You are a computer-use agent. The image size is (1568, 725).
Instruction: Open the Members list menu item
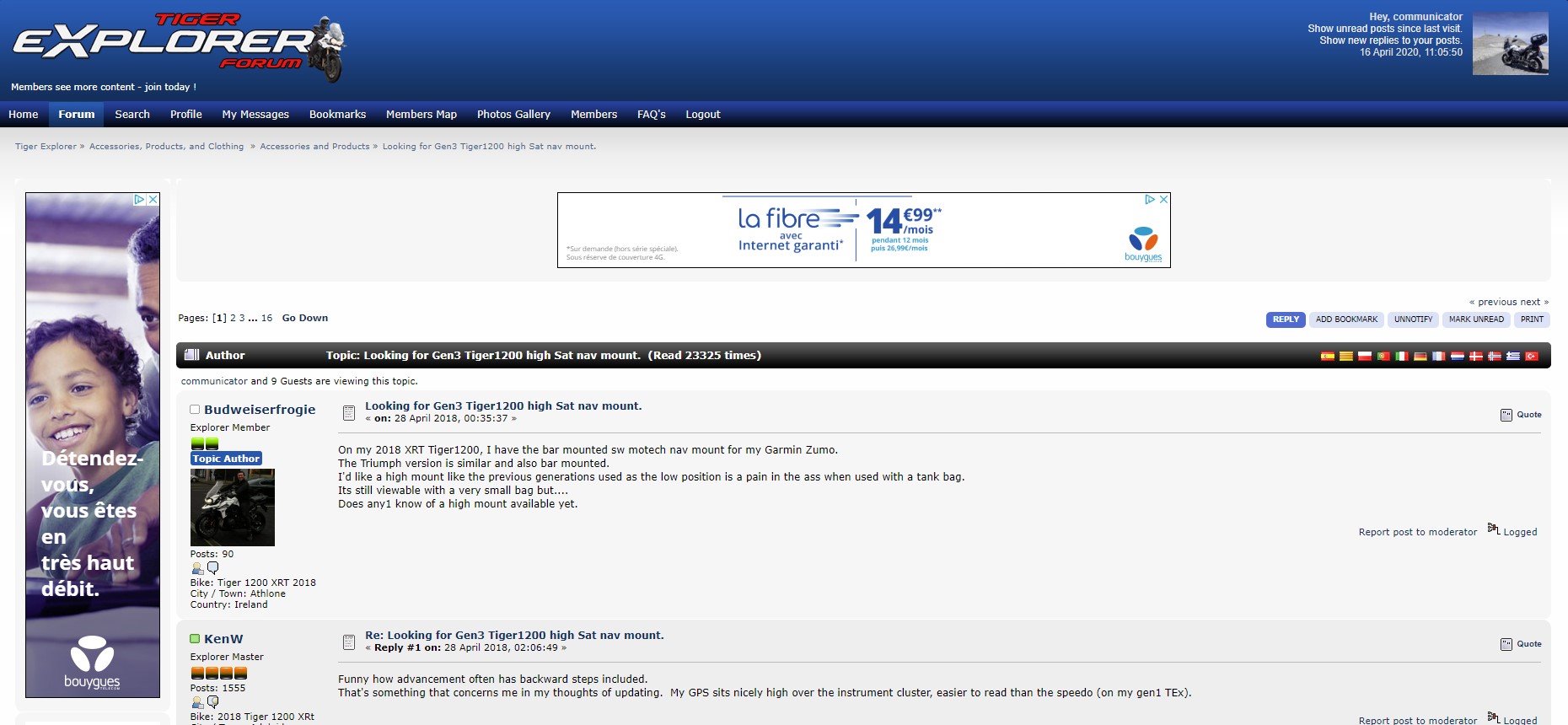coord(593,115)
